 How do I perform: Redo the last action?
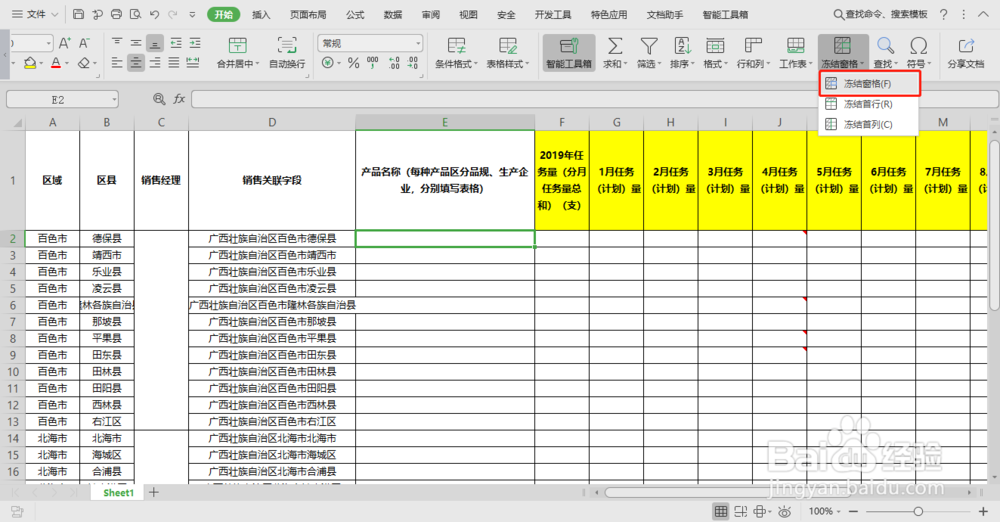[x=173, y=14]
